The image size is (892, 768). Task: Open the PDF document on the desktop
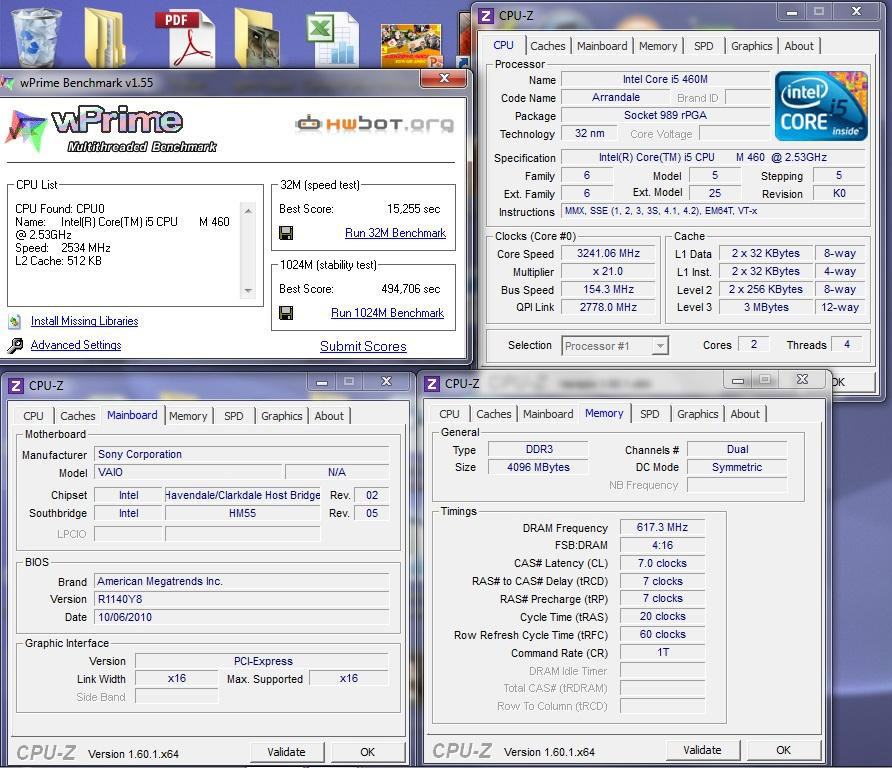point(184,35)
